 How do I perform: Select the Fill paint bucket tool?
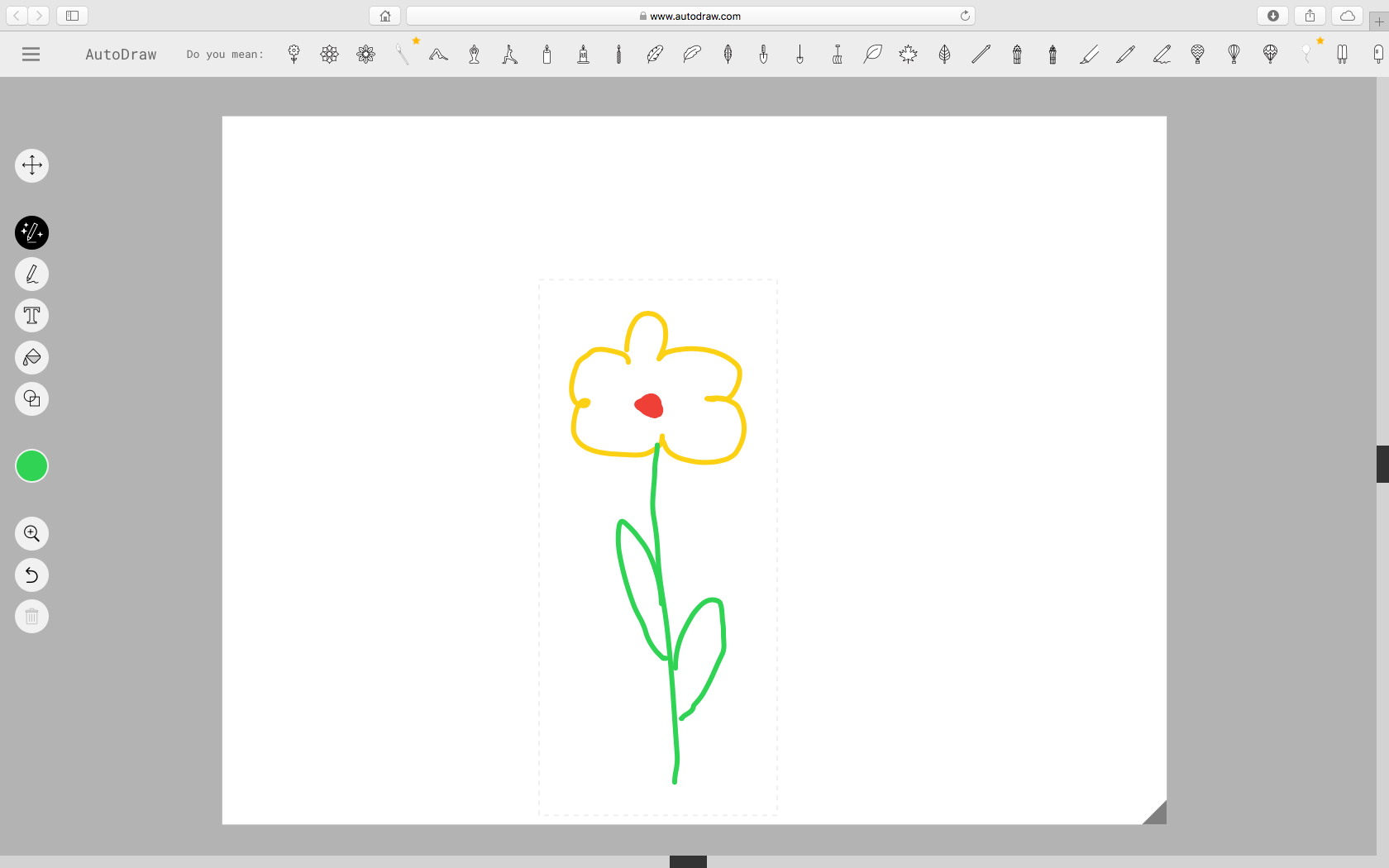31,357
